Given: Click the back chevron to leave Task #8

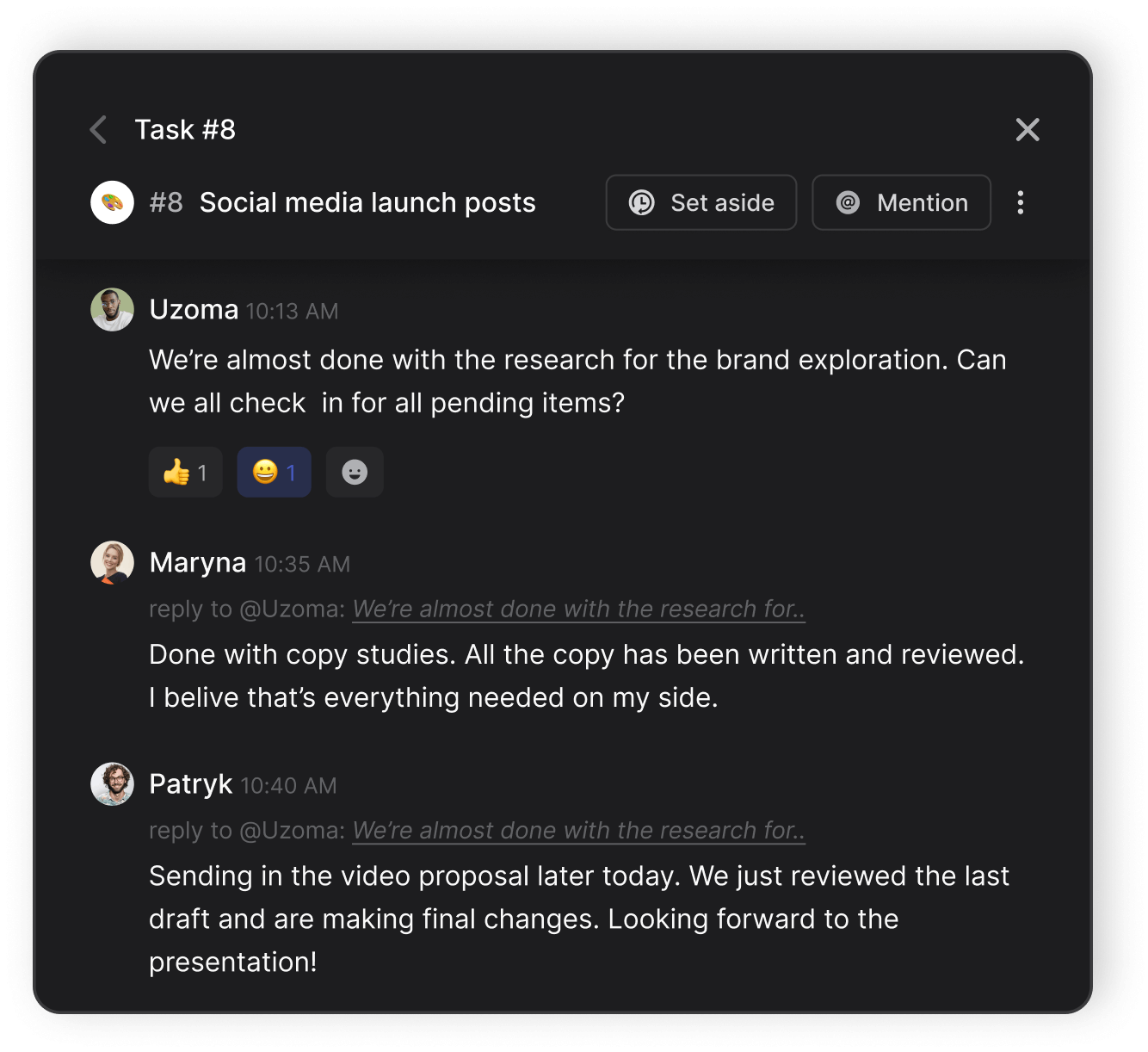Looking at the screenshot, I should coord(97,129).
